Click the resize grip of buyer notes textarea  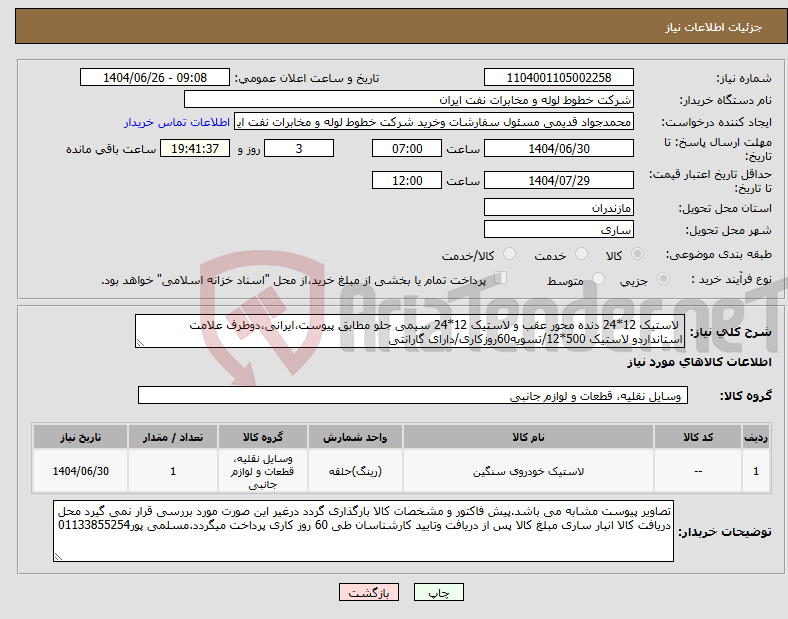pos(58,557)
